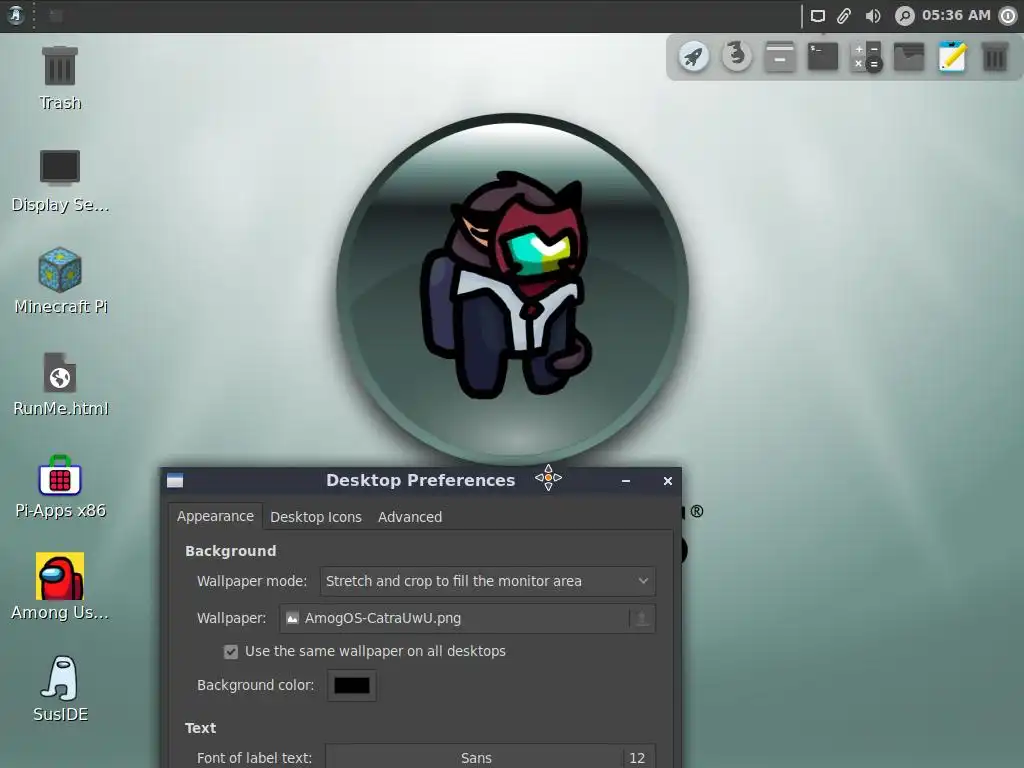Viewport: 1024px width, 768px height.
Task: Click the magnifier search icon in panel
Action: pyautogui.click(x=904, y=16)
